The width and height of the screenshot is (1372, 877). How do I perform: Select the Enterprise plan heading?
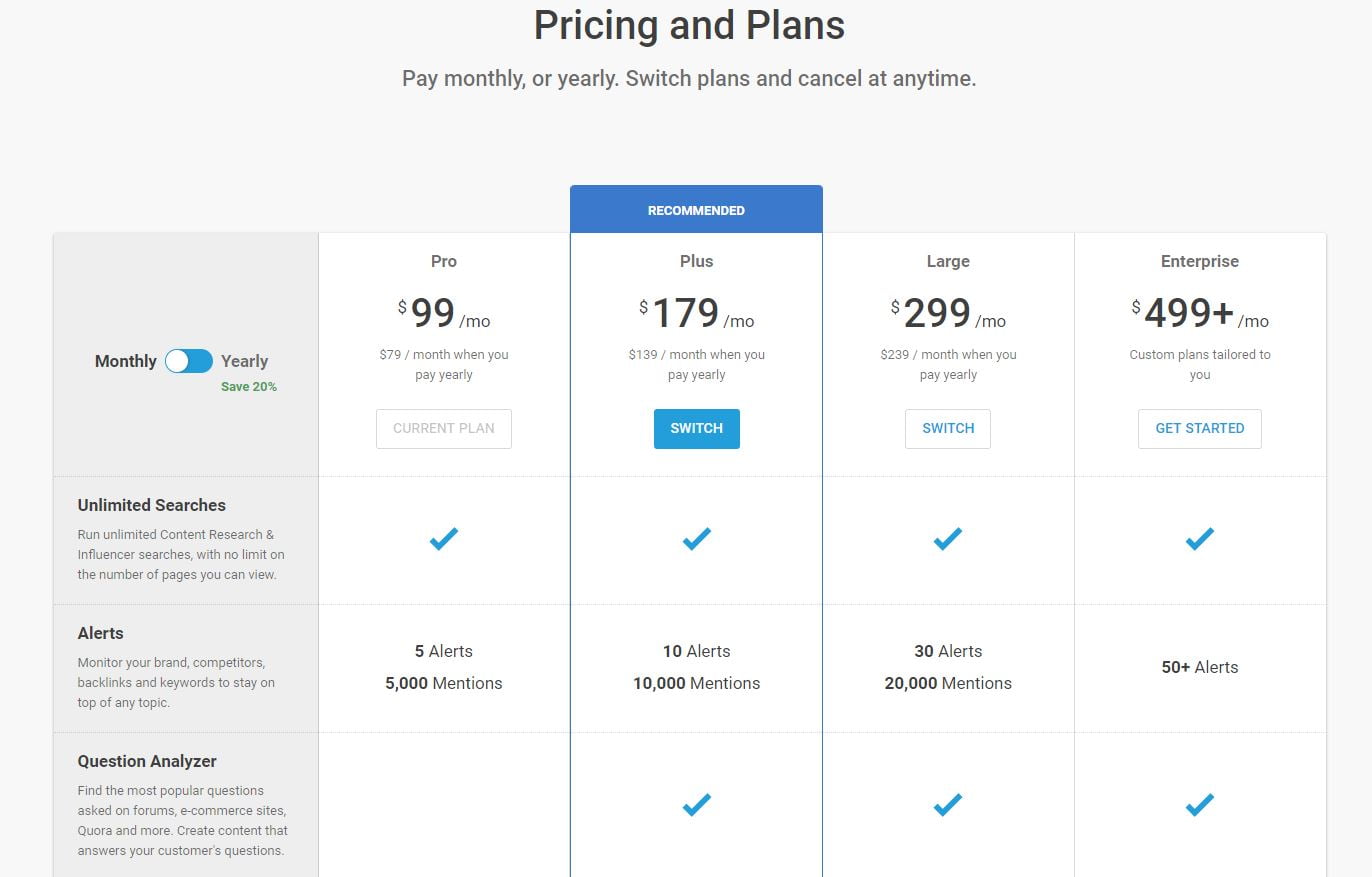pos(1200,261)
